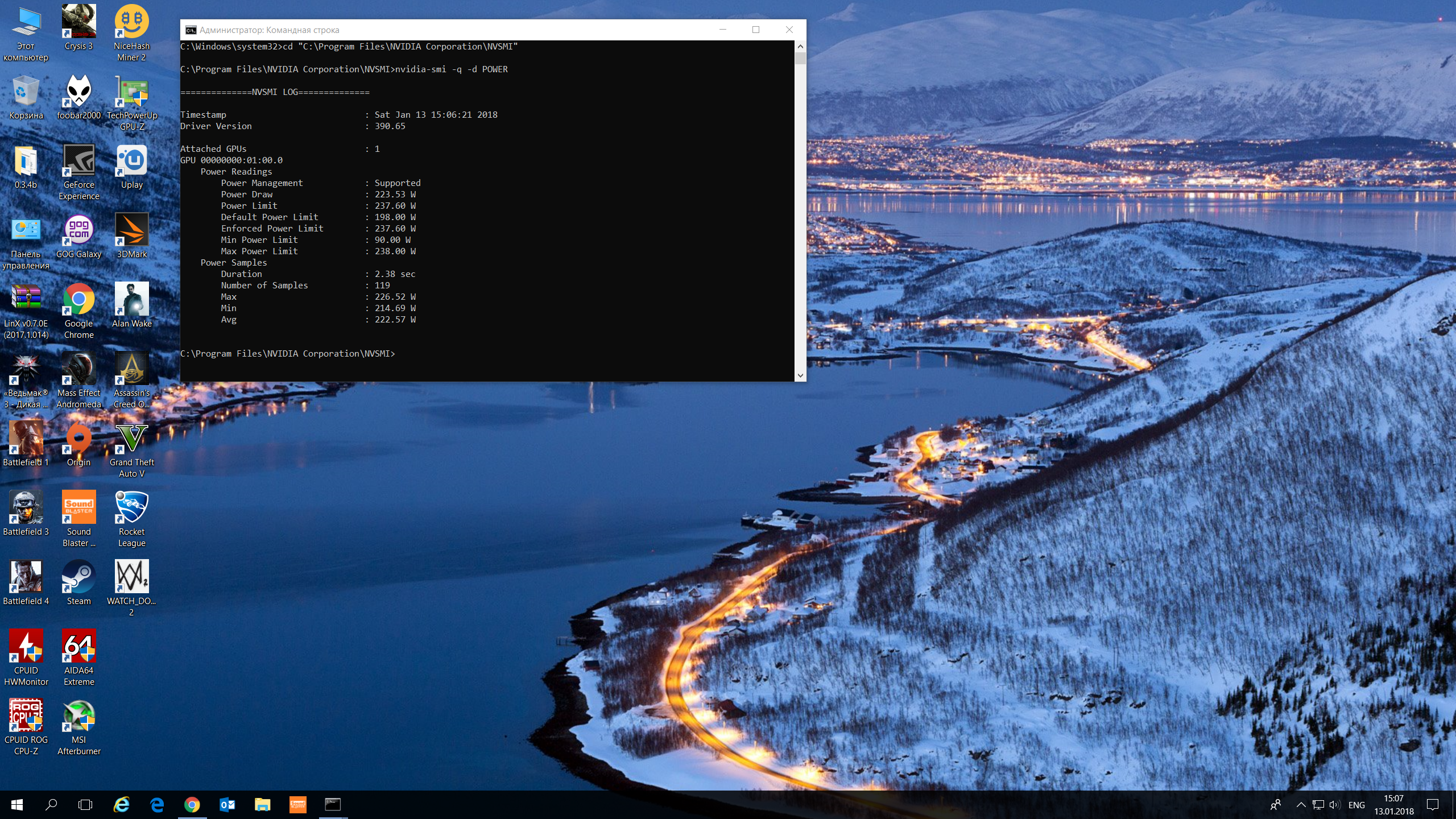Click the GeForce Experience icon
Image resolution: width=1456 pixels, height=819 pixels.
(78, 162)
